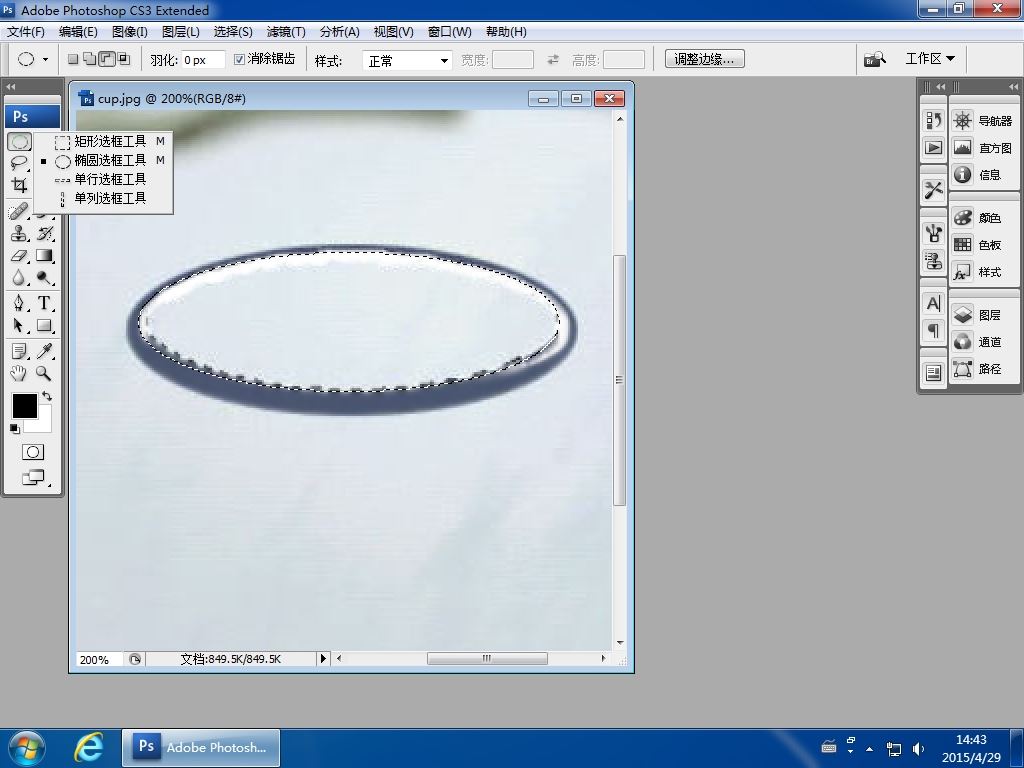Screen dimensions: 1024x768
Task: Select the Lasso tool
Action: [x=19, y=163]
